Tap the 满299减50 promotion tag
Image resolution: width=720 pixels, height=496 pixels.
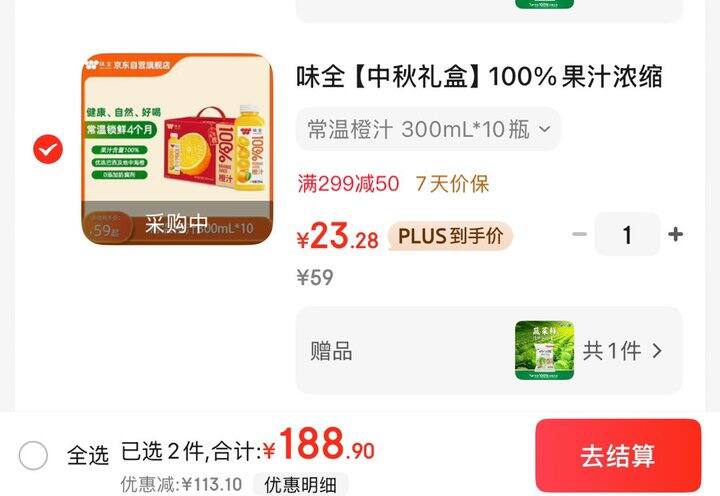pos(348,184)
